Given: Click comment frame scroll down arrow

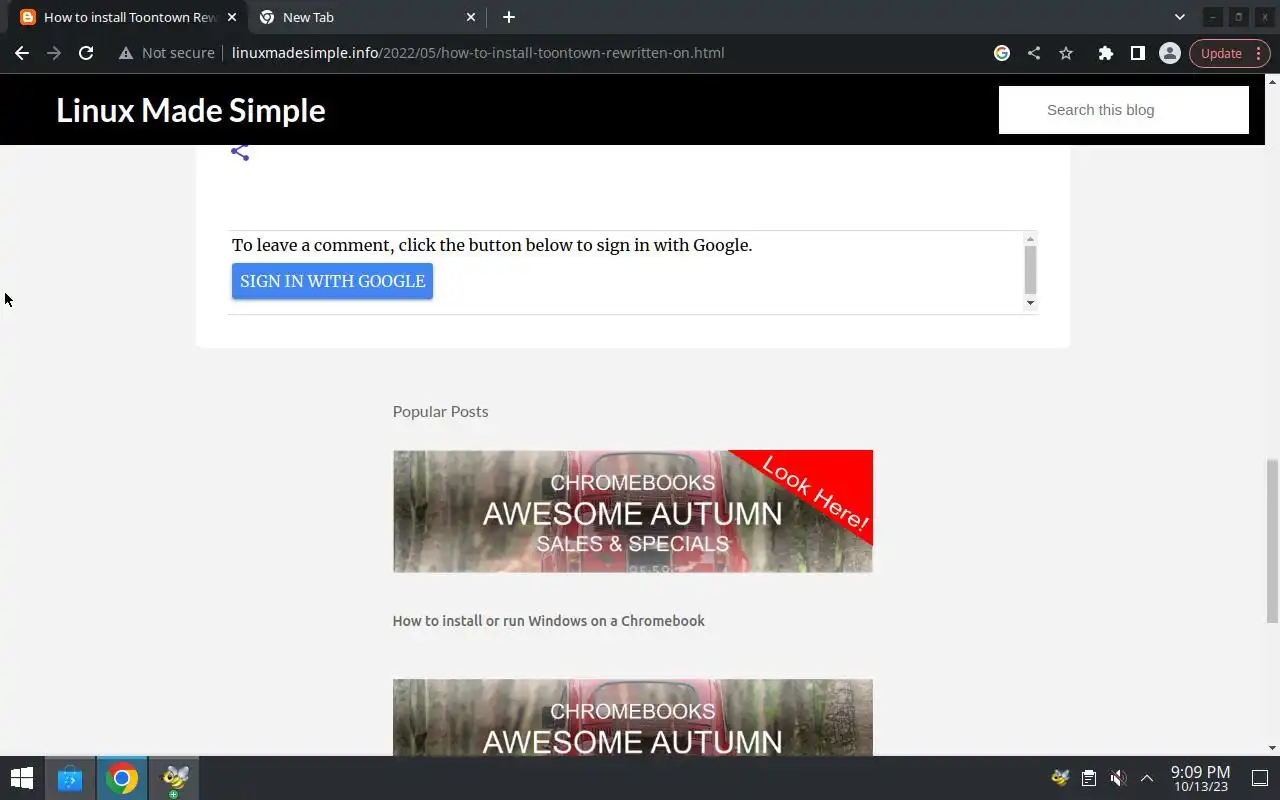Looking at the screenshot, I should 1030,303.
